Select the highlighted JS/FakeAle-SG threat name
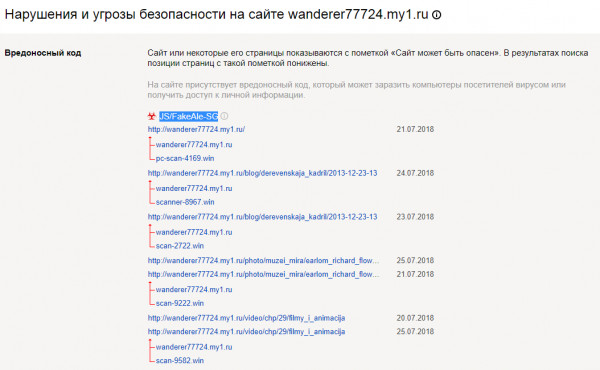The height and width of the screenshot is (370, 600). click(x=189, y=116)
